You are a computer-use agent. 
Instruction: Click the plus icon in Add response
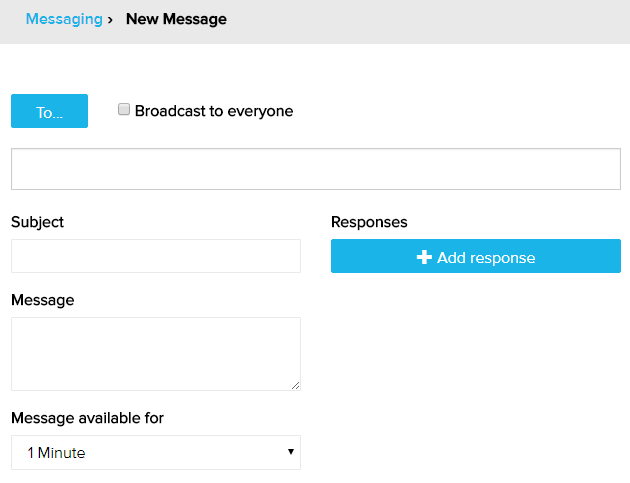tap(424, 257)
